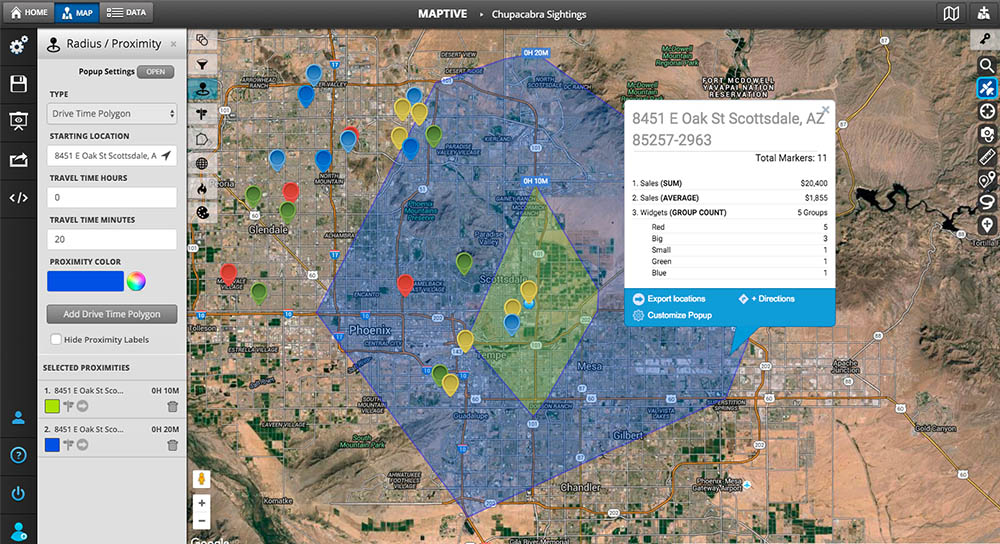
Task: Open the boundary globe tool
Action: click(x=202, y=163)
